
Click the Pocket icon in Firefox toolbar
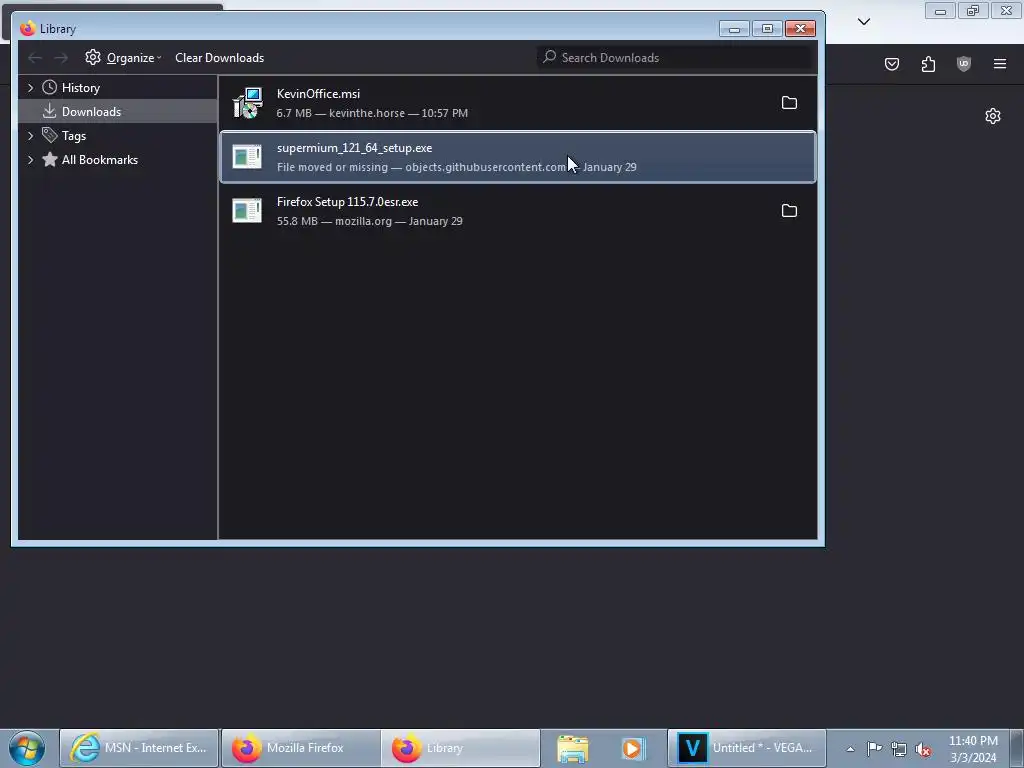click(x=891, y=64)
